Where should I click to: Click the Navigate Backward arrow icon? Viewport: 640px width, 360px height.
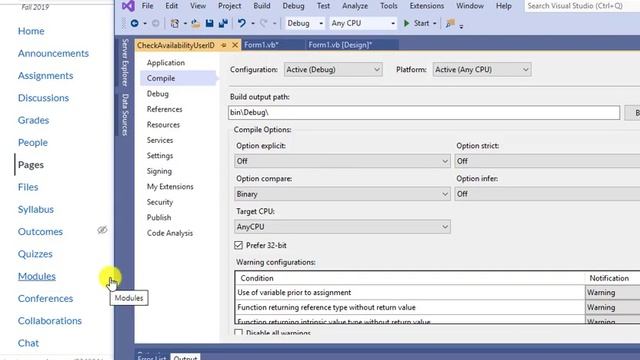pos(134,23)
